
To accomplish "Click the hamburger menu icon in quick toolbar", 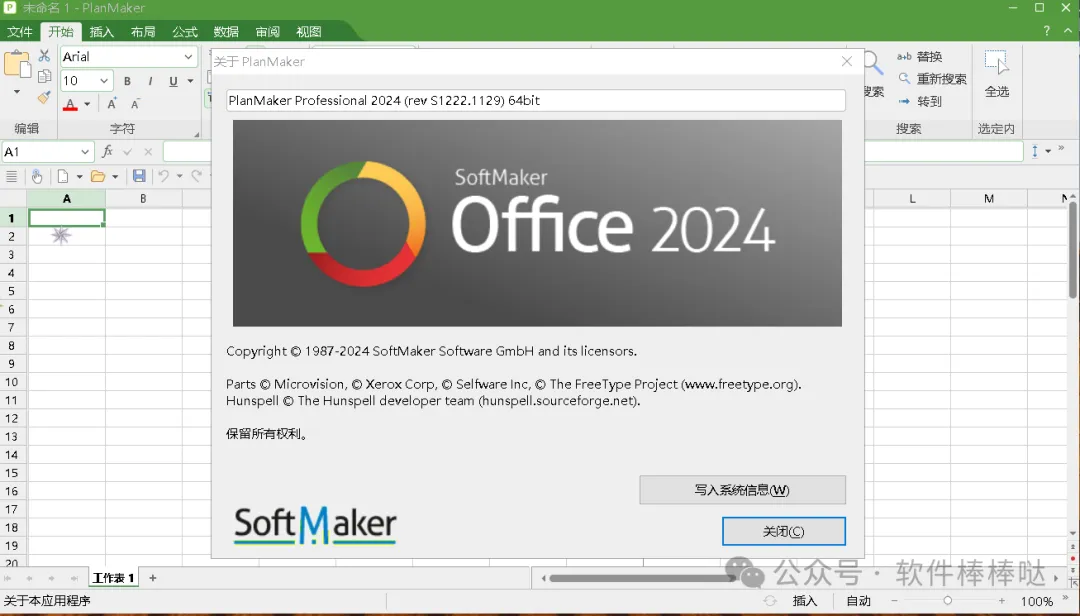I will pos(12,176).
